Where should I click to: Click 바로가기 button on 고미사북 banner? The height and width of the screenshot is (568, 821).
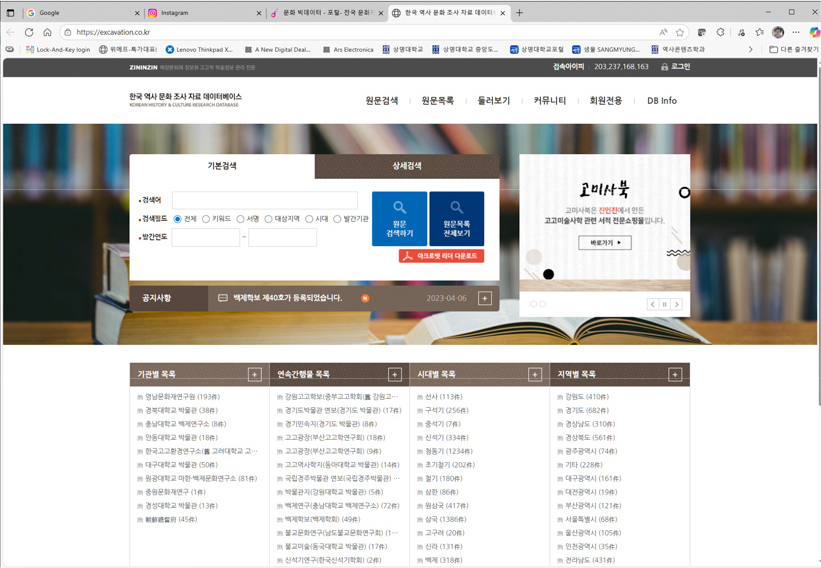pyautogui.click(x=605, y=243)
